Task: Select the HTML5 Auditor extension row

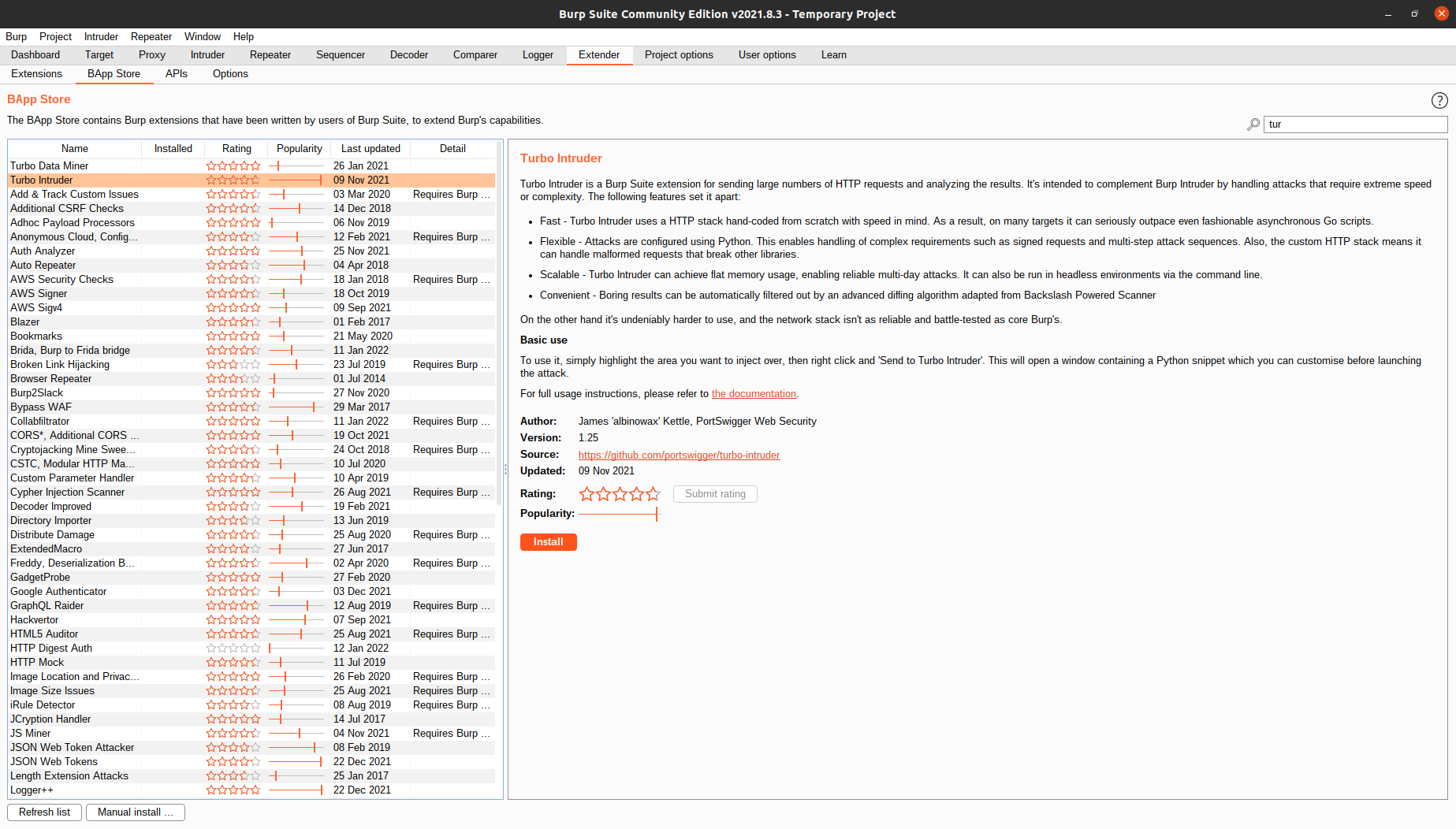Action: [x=251, y=634]
